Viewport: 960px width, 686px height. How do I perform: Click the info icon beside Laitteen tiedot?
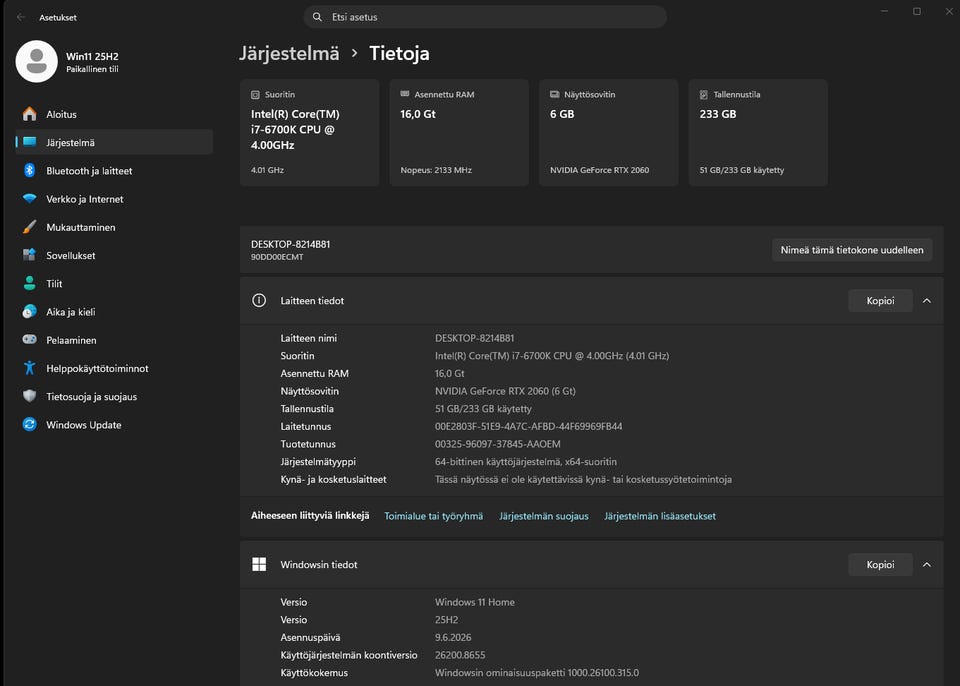[x=259, y=300]
